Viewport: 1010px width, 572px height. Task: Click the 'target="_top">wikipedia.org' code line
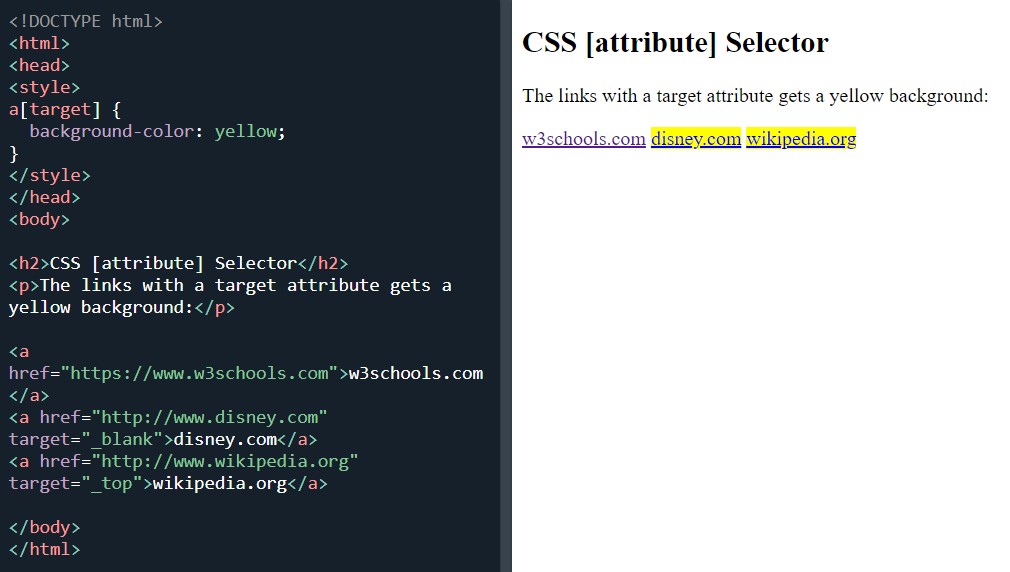pyautogui.click(x=168, y=484)
